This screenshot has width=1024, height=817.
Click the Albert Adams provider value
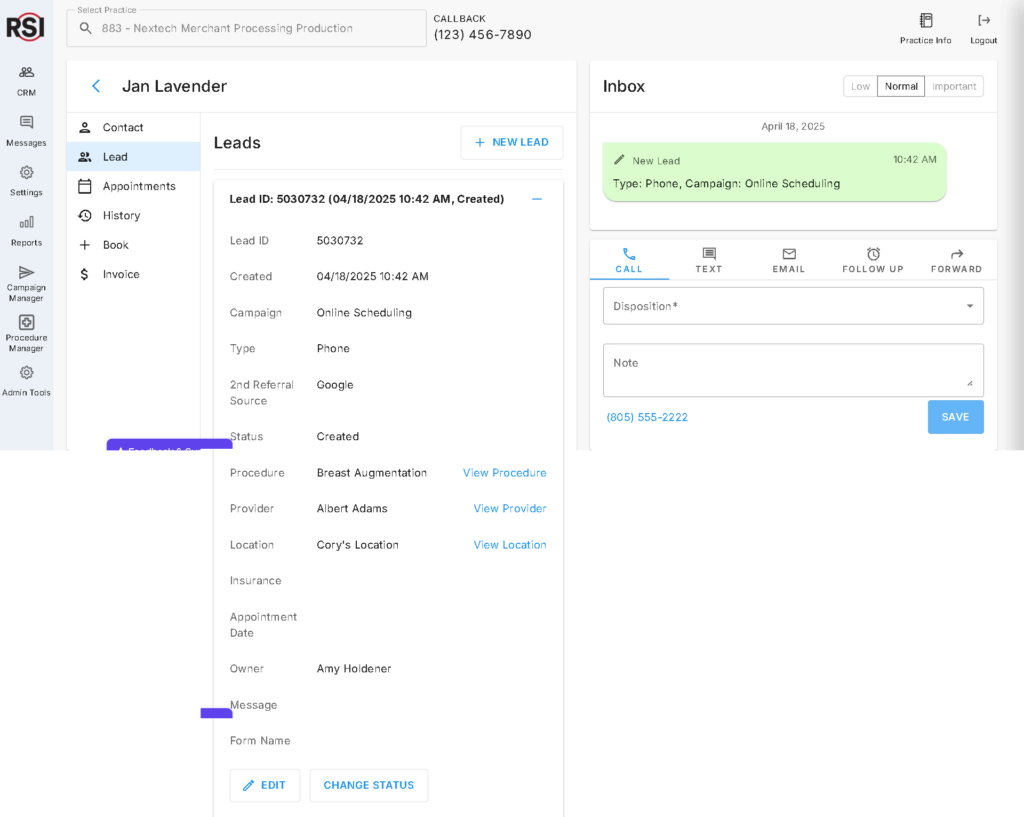(x=352, y=509)
